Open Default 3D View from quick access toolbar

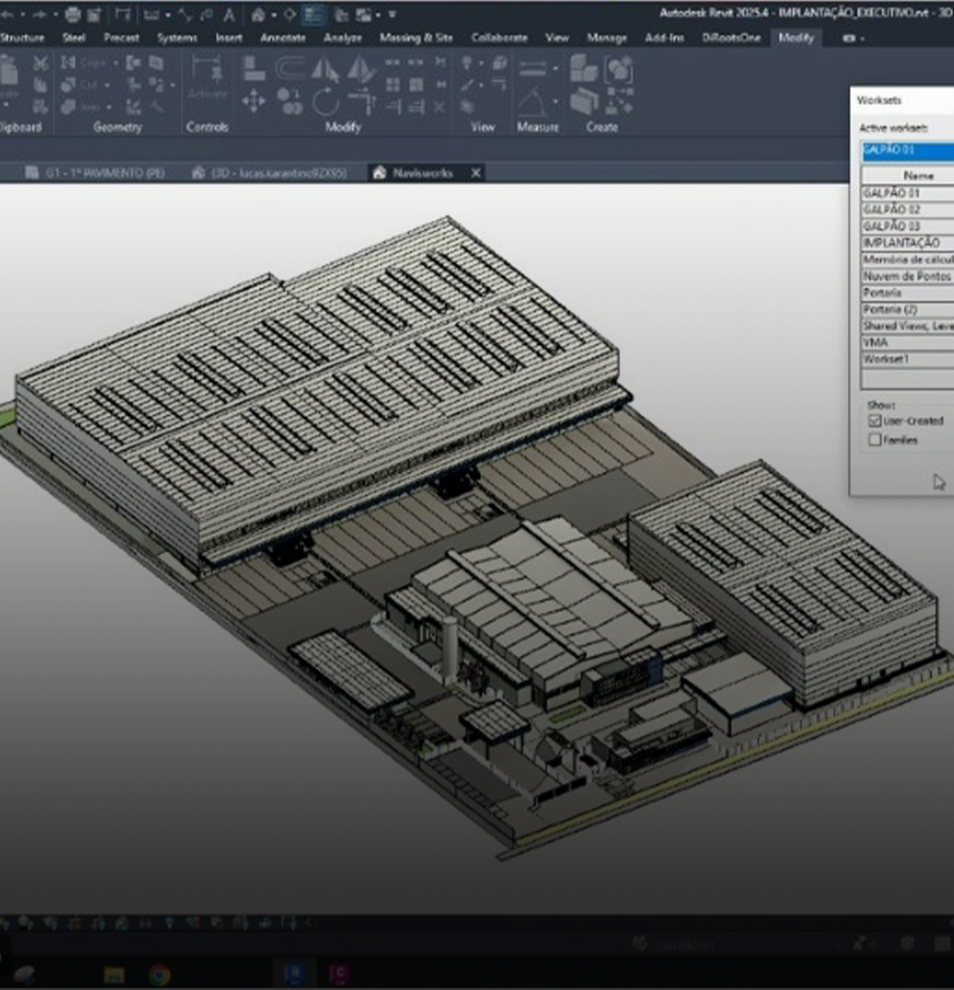[x=258, y=15]
